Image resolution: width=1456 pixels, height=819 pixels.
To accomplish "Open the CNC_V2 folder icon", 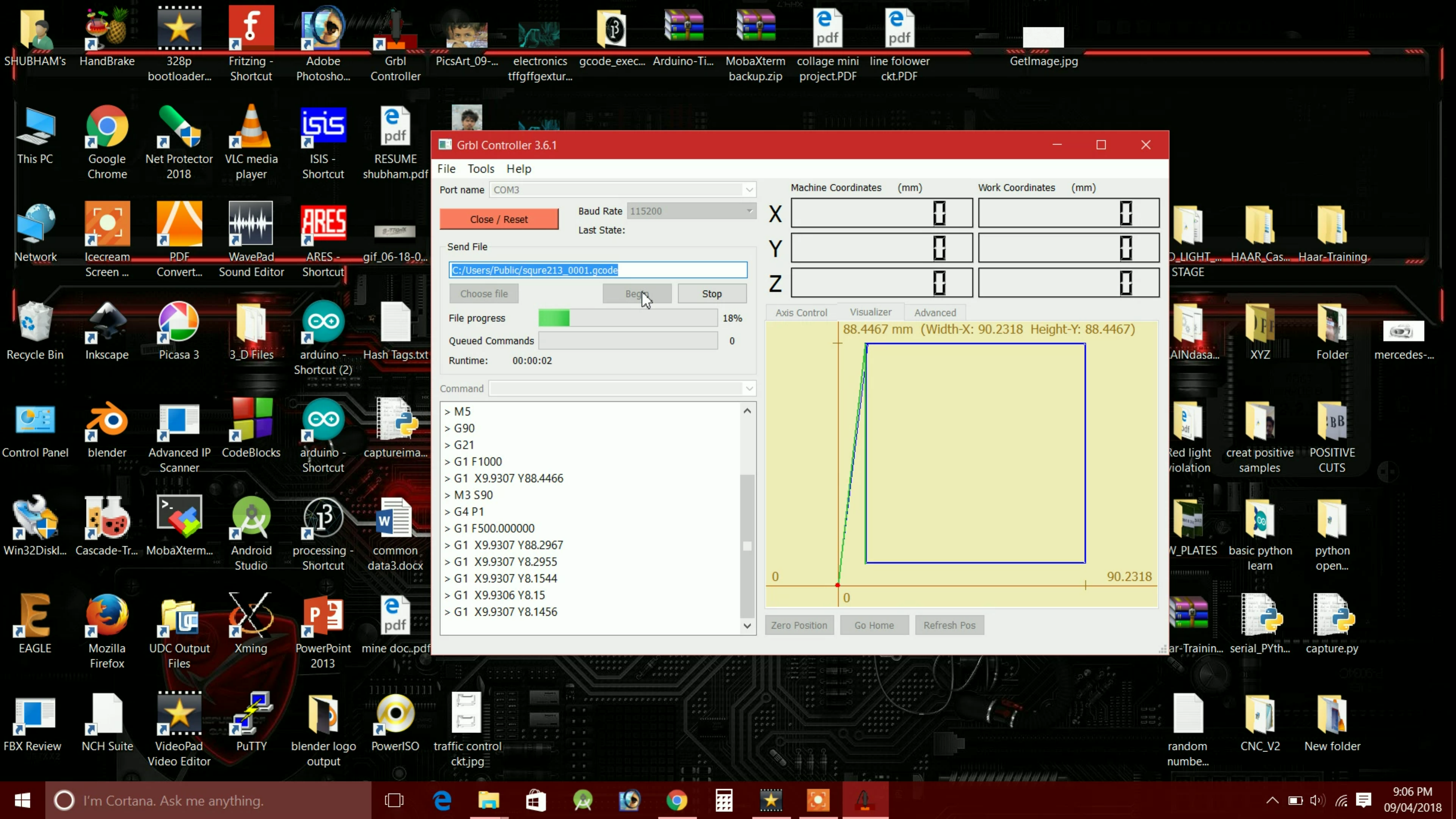I will click(x=1260, y=715).
